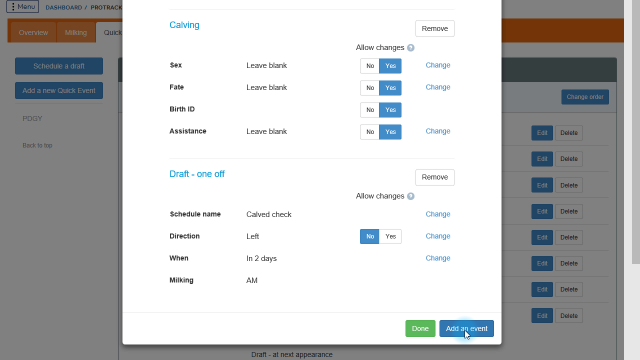Open the Menu button at top left

point(22,7)
